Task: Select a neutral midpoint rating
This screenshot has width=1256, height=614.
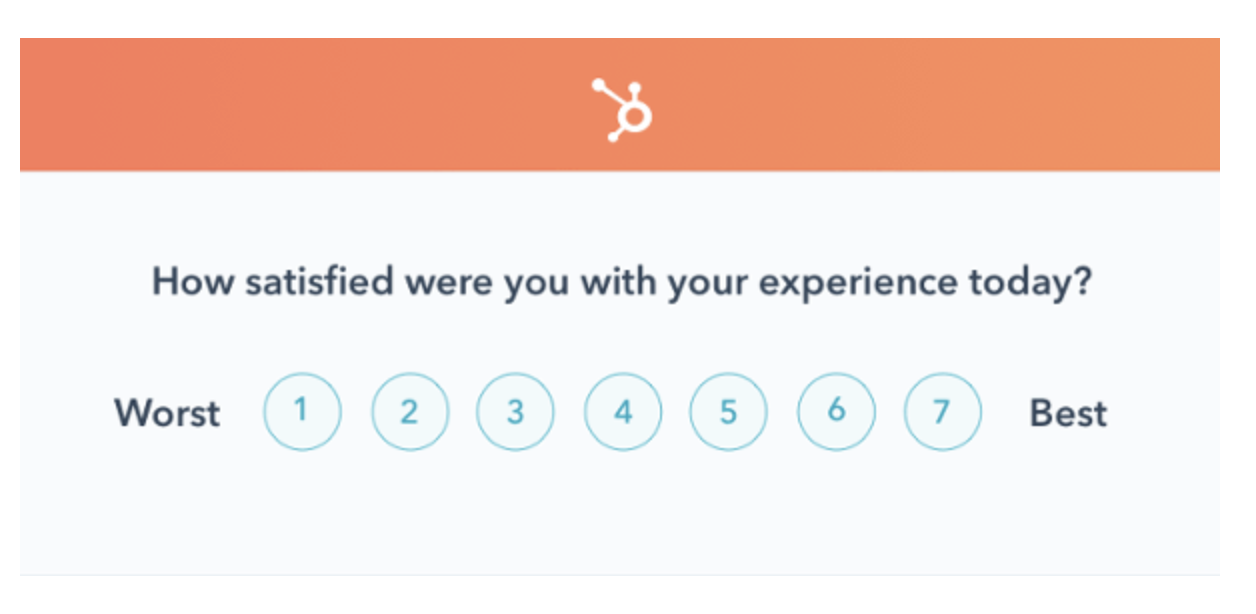Action: pyautogui.click(x=622, y=412)
